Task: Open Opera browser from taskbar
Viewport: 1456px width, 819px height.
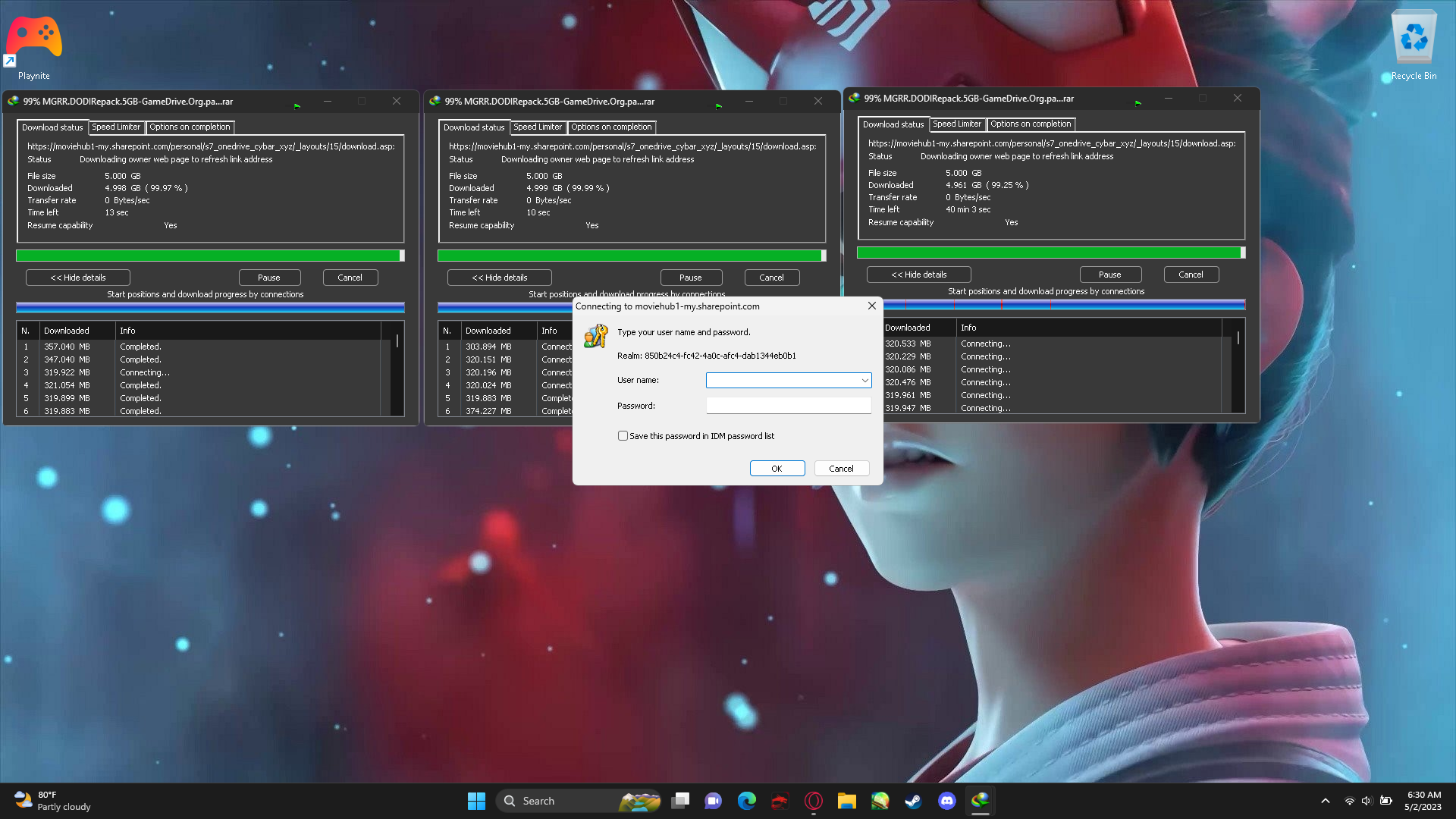Action: [814, 801]
